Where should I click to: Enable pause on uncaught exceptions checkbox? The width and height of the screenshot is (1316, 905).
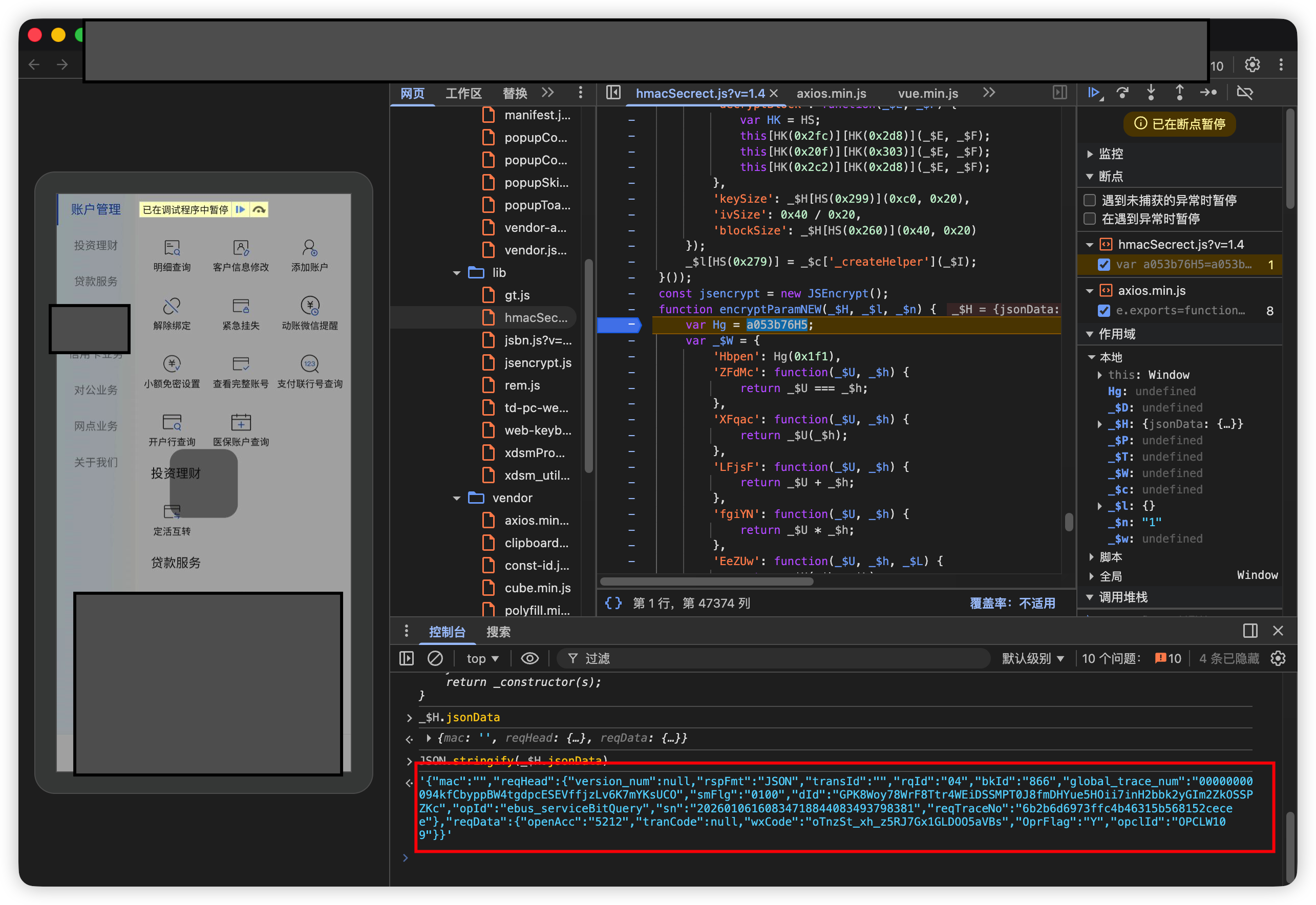[1090, 200]
